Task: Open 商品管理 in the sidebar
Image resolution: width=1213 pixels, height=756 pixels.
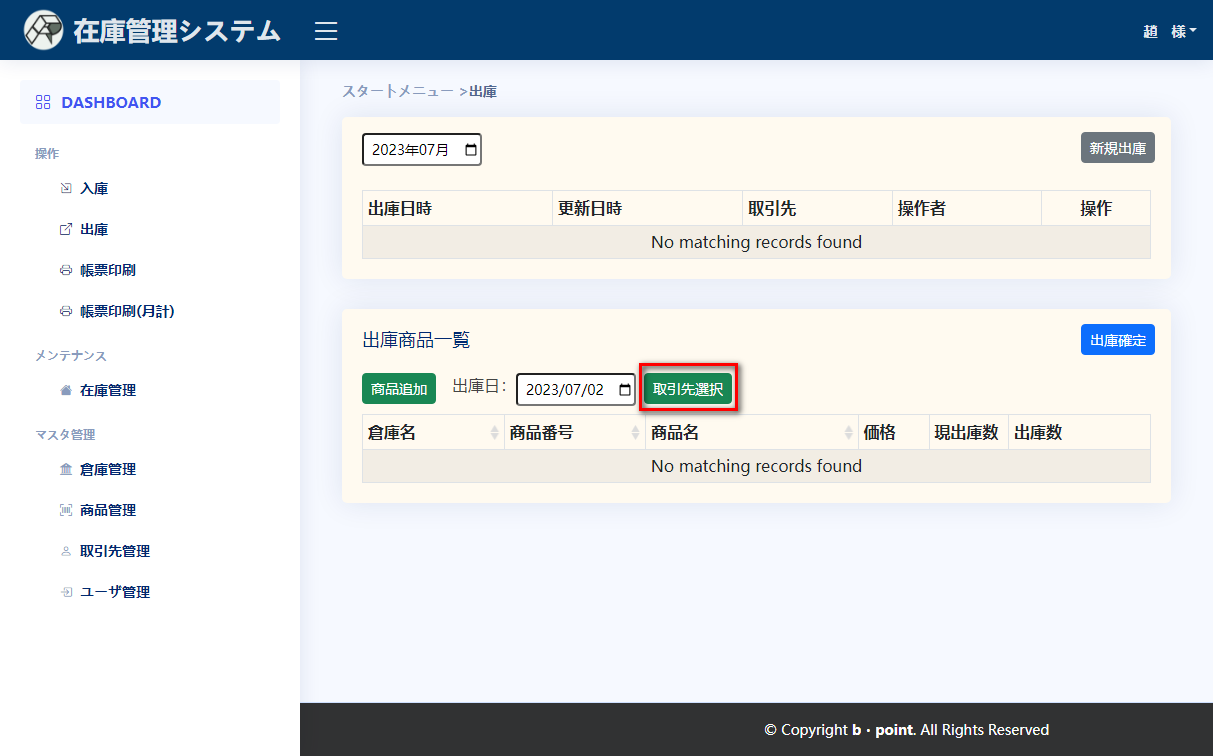Action: (107, 510)
